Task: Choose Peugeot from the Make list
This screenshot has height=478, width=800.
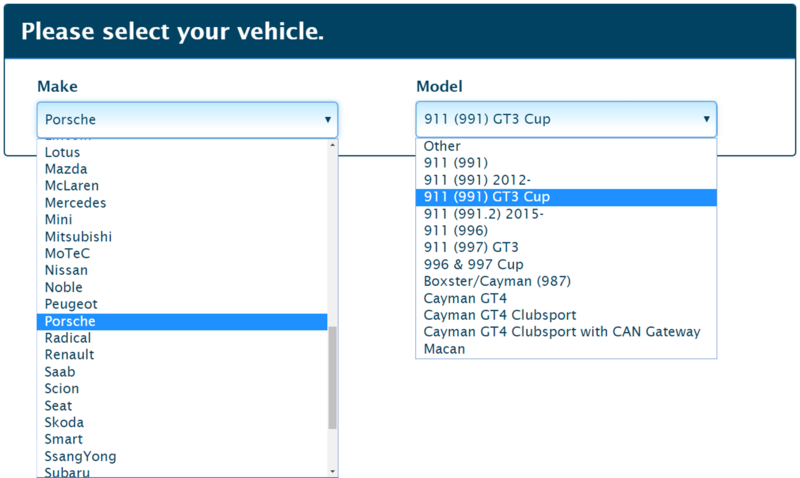Action: [182, 304]
